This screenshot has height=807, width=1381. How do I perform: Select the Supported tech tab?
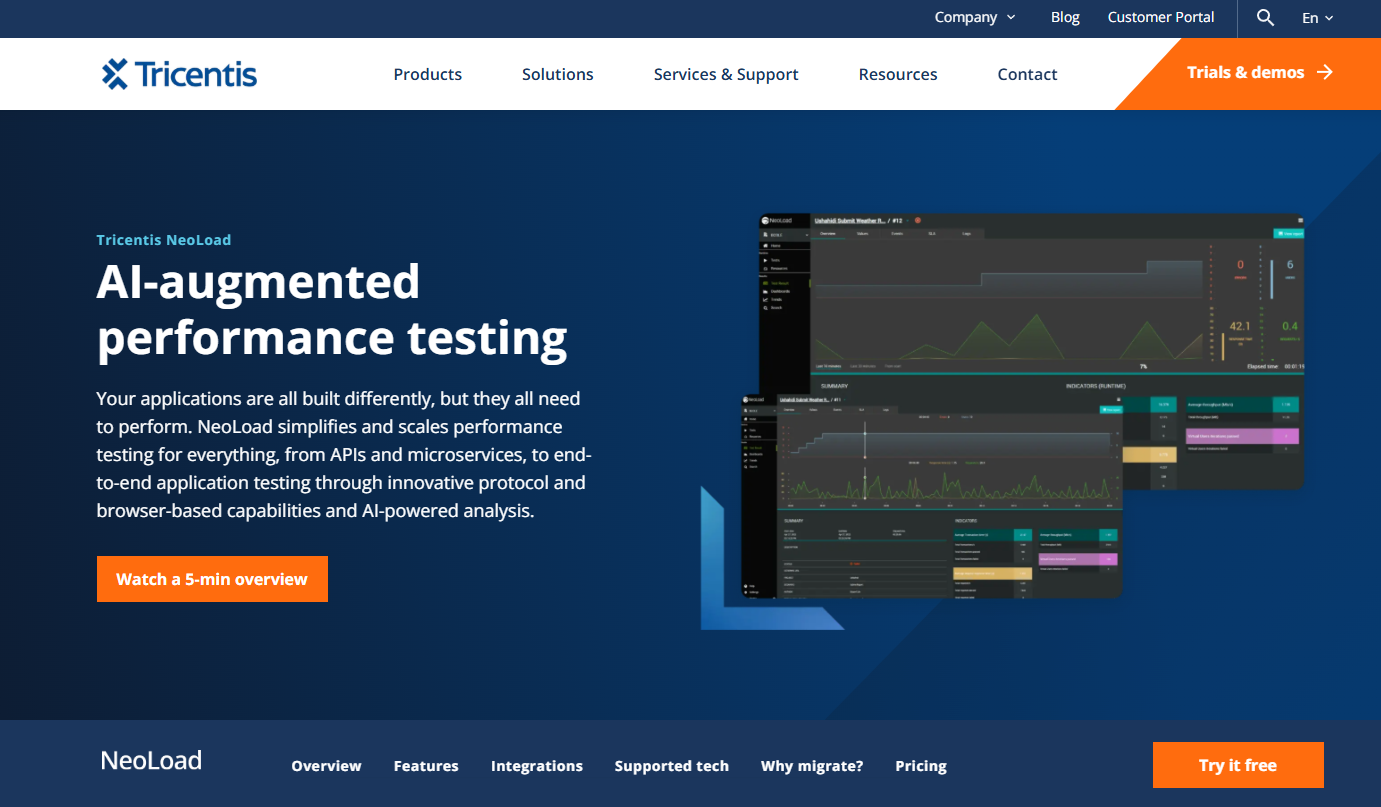coord(672,766)
